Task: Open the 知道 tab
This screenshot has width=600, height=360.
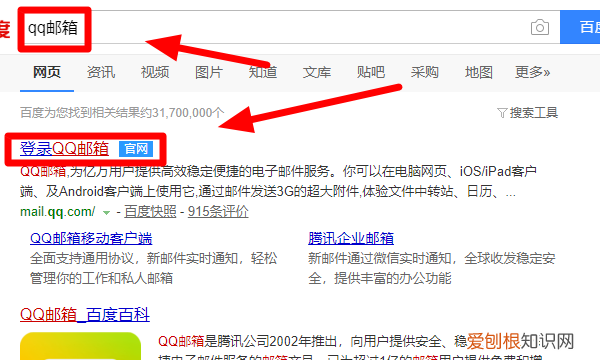Action: [263, 72]
